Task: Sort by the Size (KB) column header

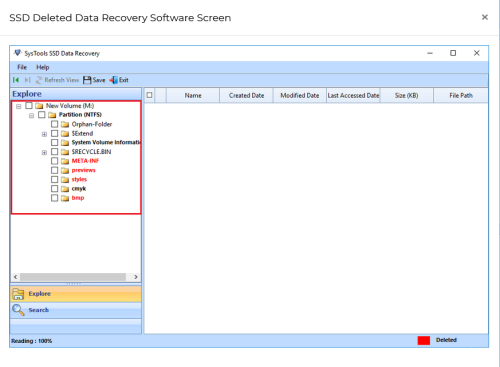Action: tap(406, 95)
